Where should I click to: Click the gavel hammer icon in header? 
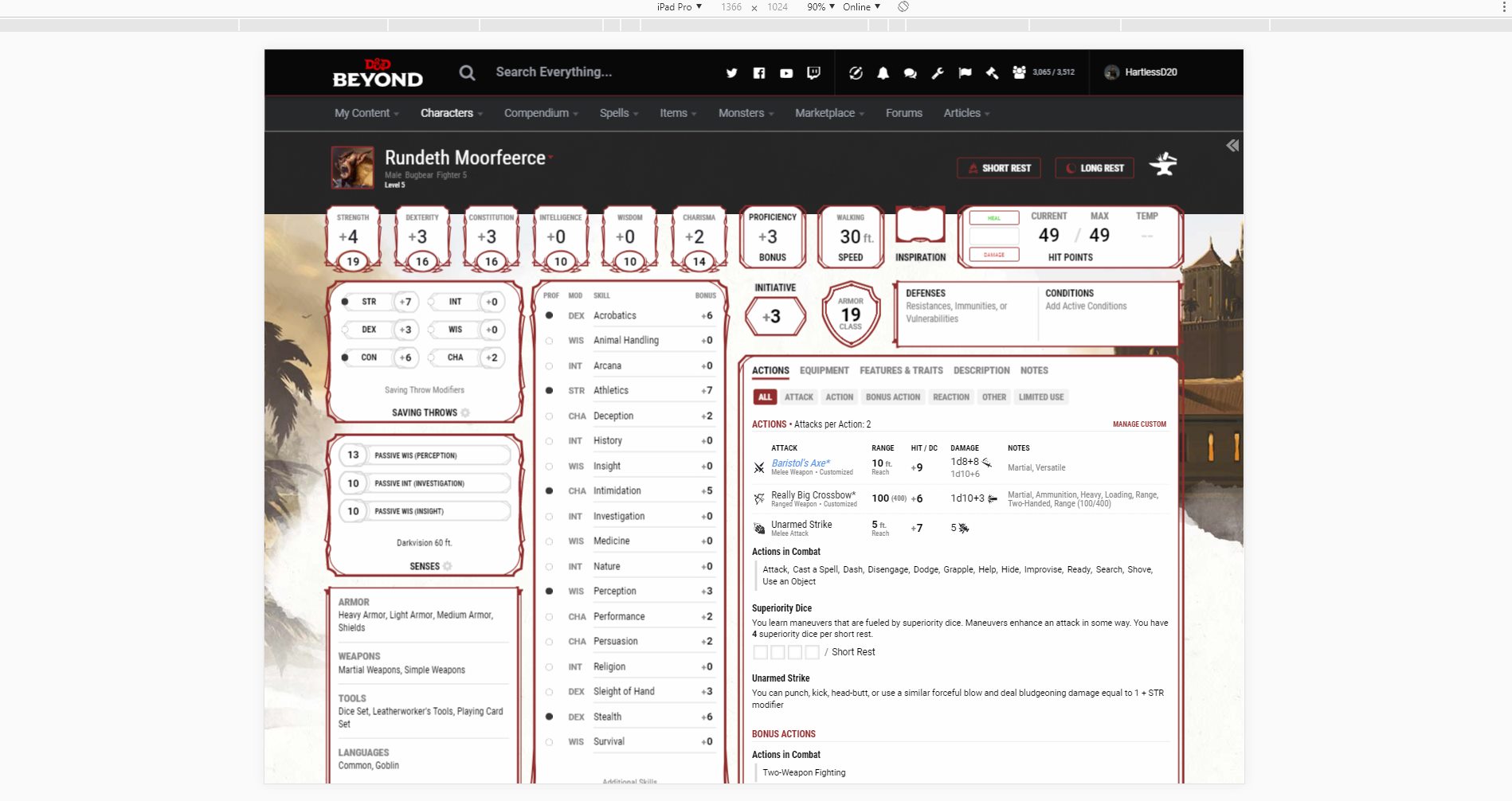point(992,72)
